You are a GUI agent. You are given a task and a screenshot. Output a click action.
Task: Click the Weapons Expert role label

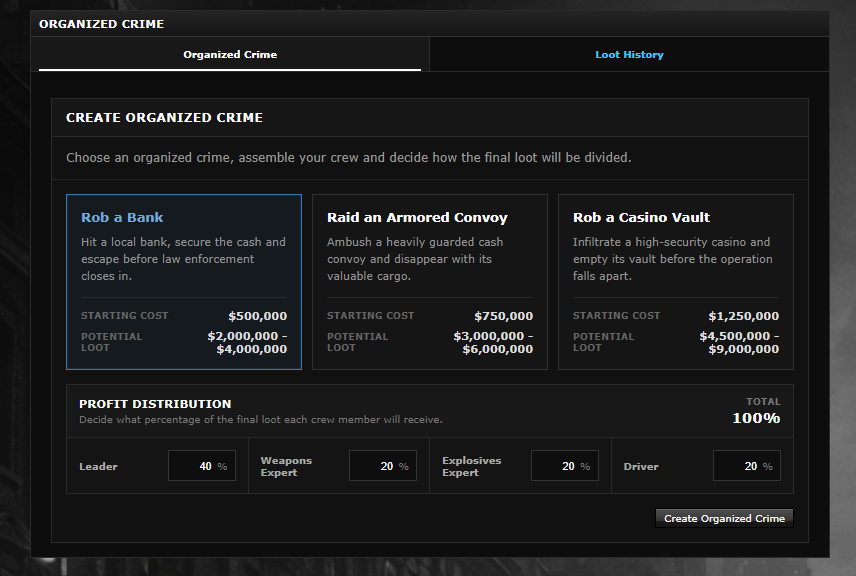point(286,466)
